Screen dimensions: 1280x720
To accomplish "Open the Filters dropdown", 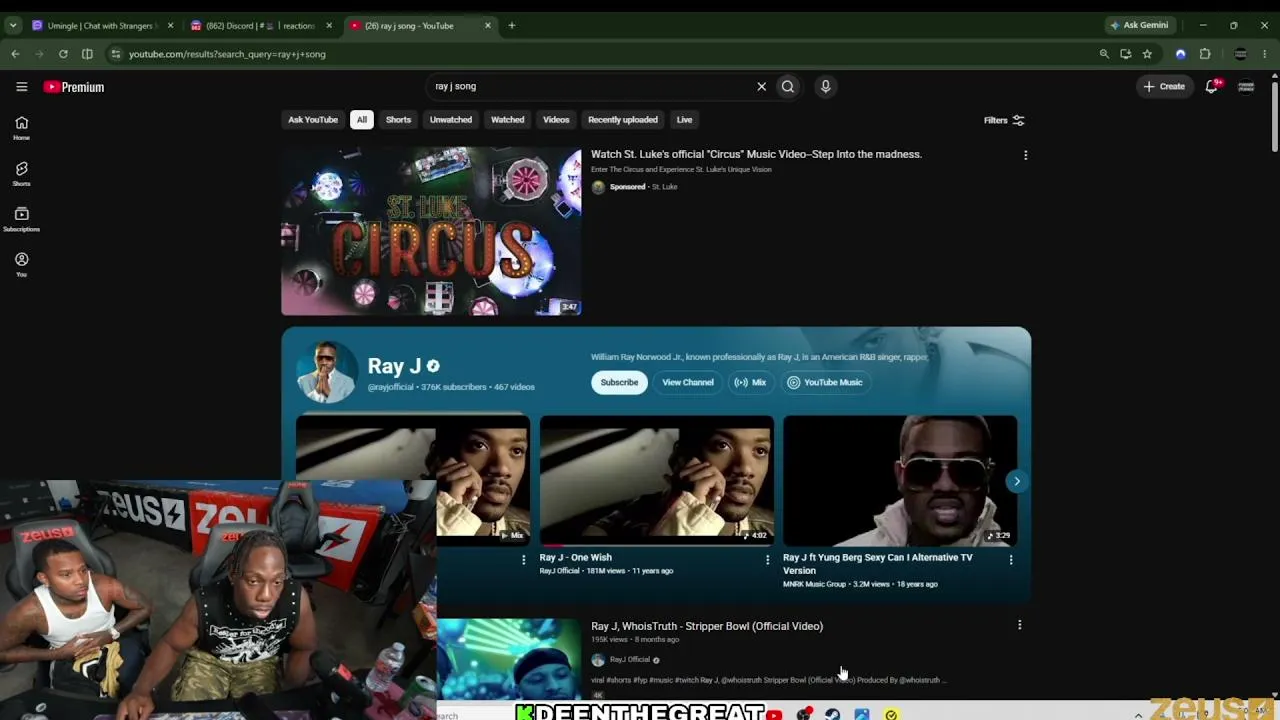I will click(x=1004, y=120).
